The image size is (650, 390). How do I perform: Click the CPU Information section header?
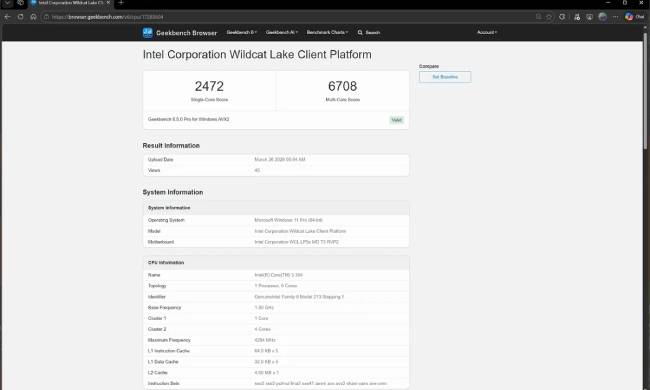pyautogui.click(x=166, y=263)
